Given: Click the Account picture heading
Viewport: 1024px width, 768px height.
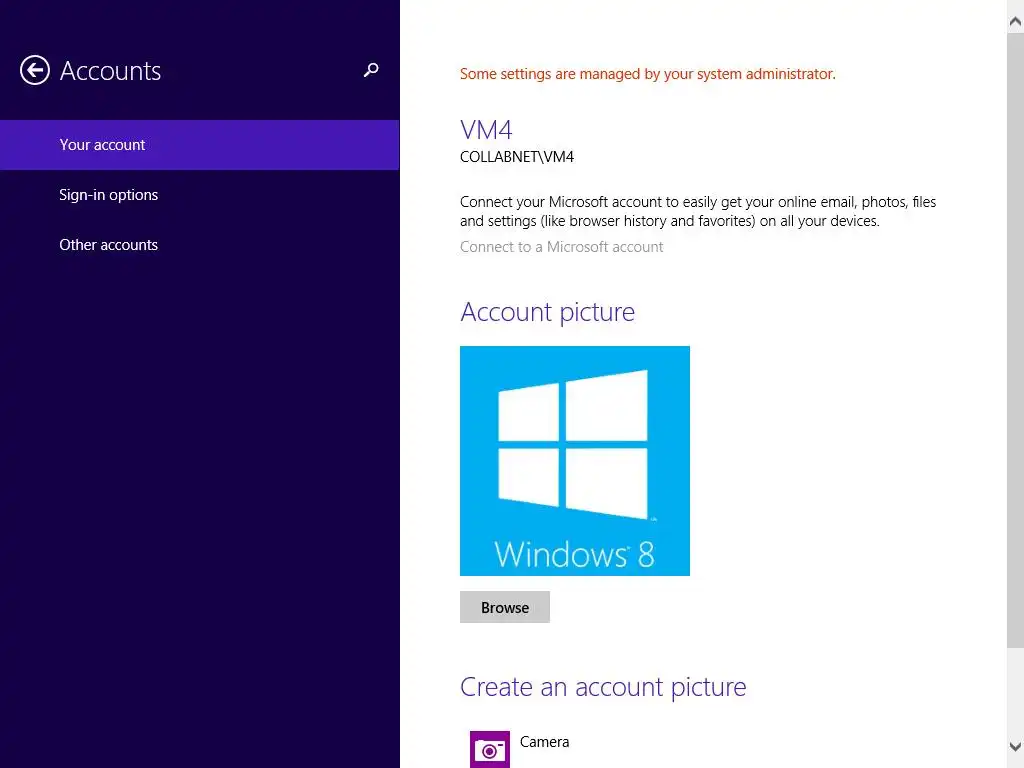Looking at the screenshot, I should tap(547, 312).
